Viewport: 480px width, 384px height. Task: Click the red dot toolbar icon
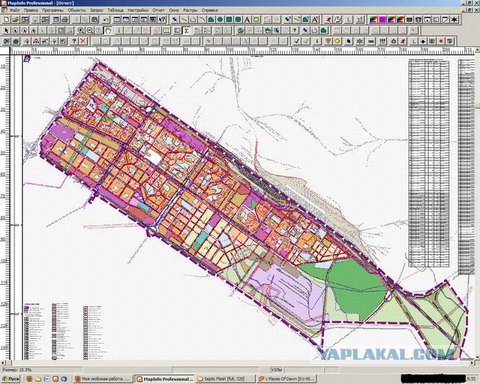pos(441,41)
